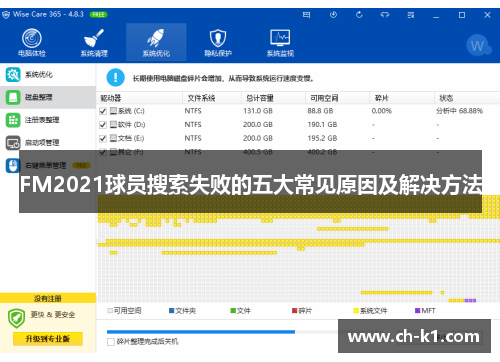Click the green shield 更快 & 更安全 icon
This screenshot has width=500, height=362.
click(x=16, y=318)
